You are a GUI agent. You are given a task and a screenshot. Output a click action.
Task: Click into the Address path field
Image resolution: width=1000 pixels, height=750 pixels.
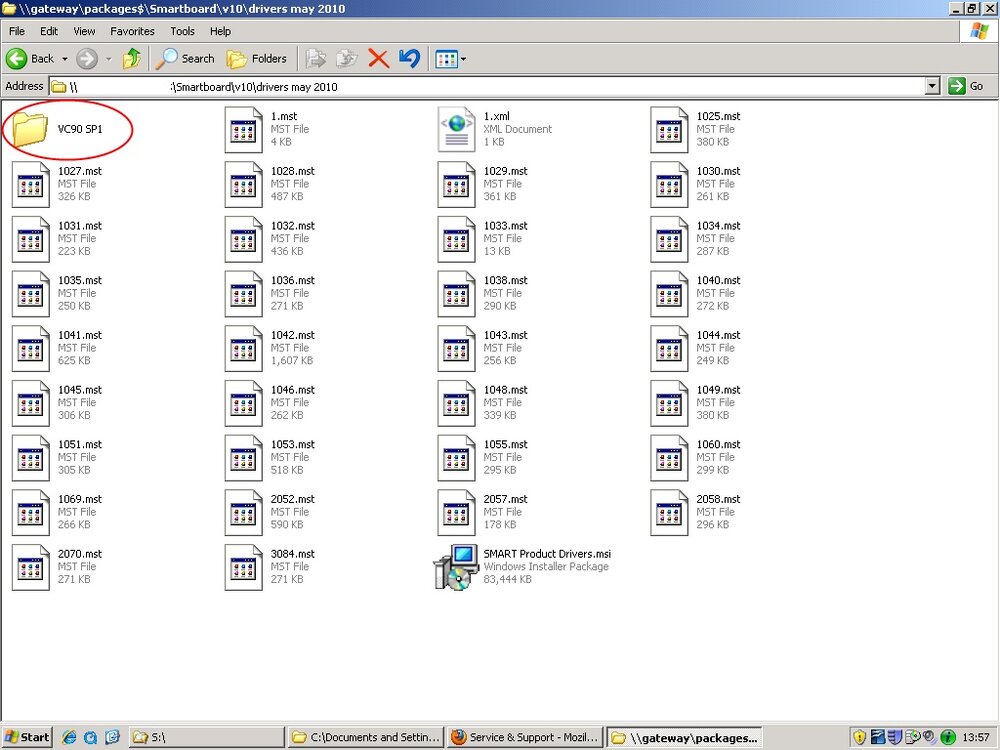click(487, 86)
